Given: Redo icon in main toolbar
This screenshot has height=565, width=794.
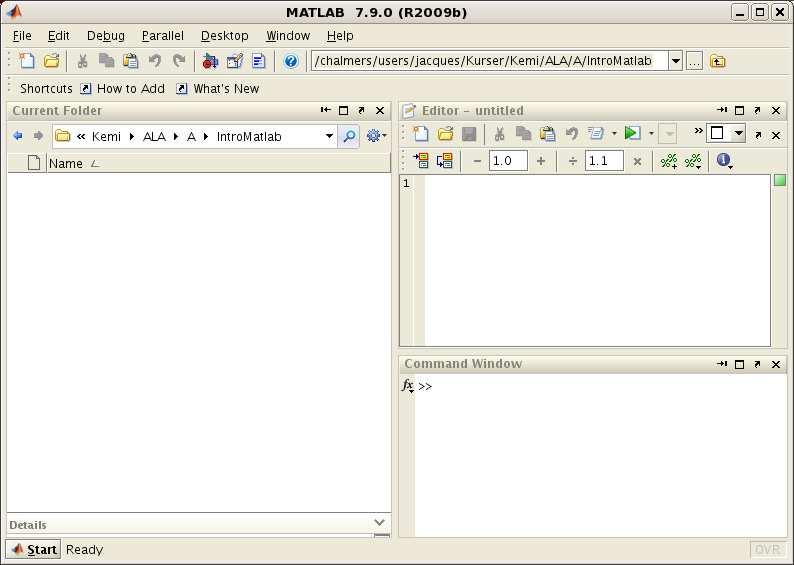Looking at the screenshot, I should pyautogui.click(x=179, y=61).
